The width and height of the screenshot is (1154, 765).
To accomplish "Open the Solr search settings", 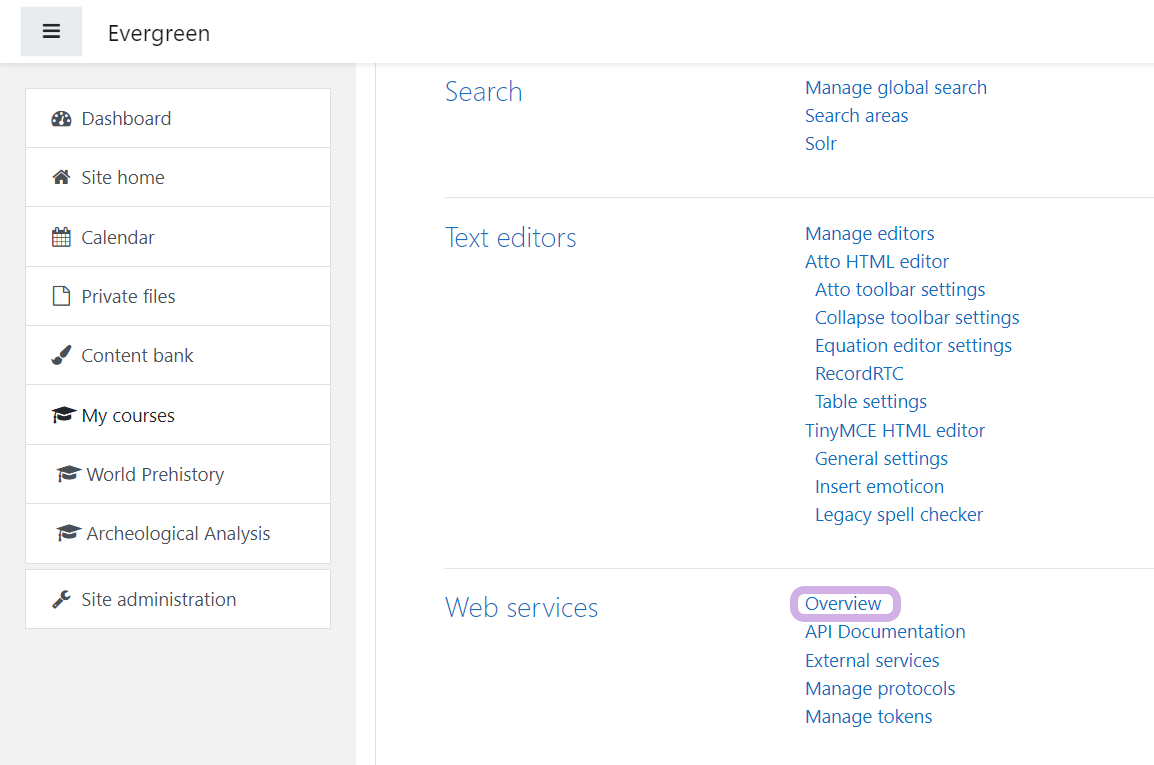I will 820,144.
